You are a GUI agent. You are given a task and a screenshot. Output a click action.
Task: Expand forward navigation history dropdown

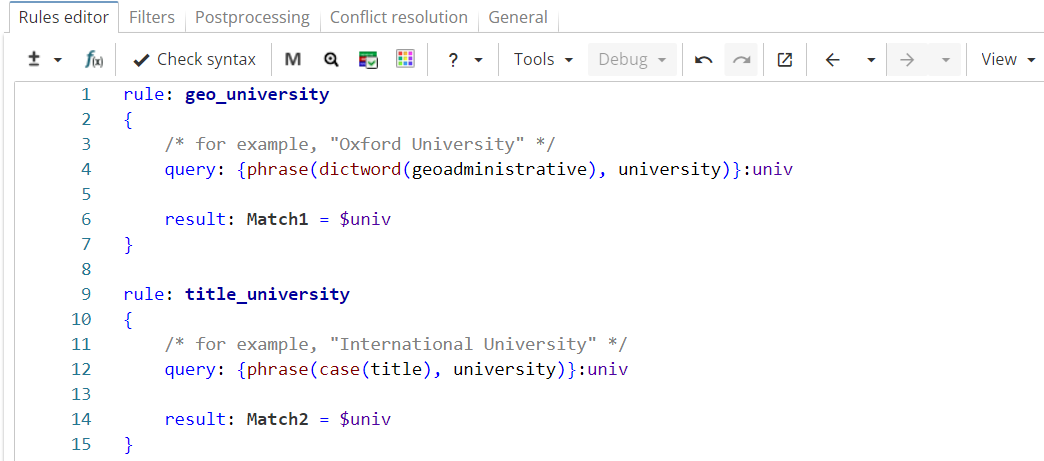945,60
